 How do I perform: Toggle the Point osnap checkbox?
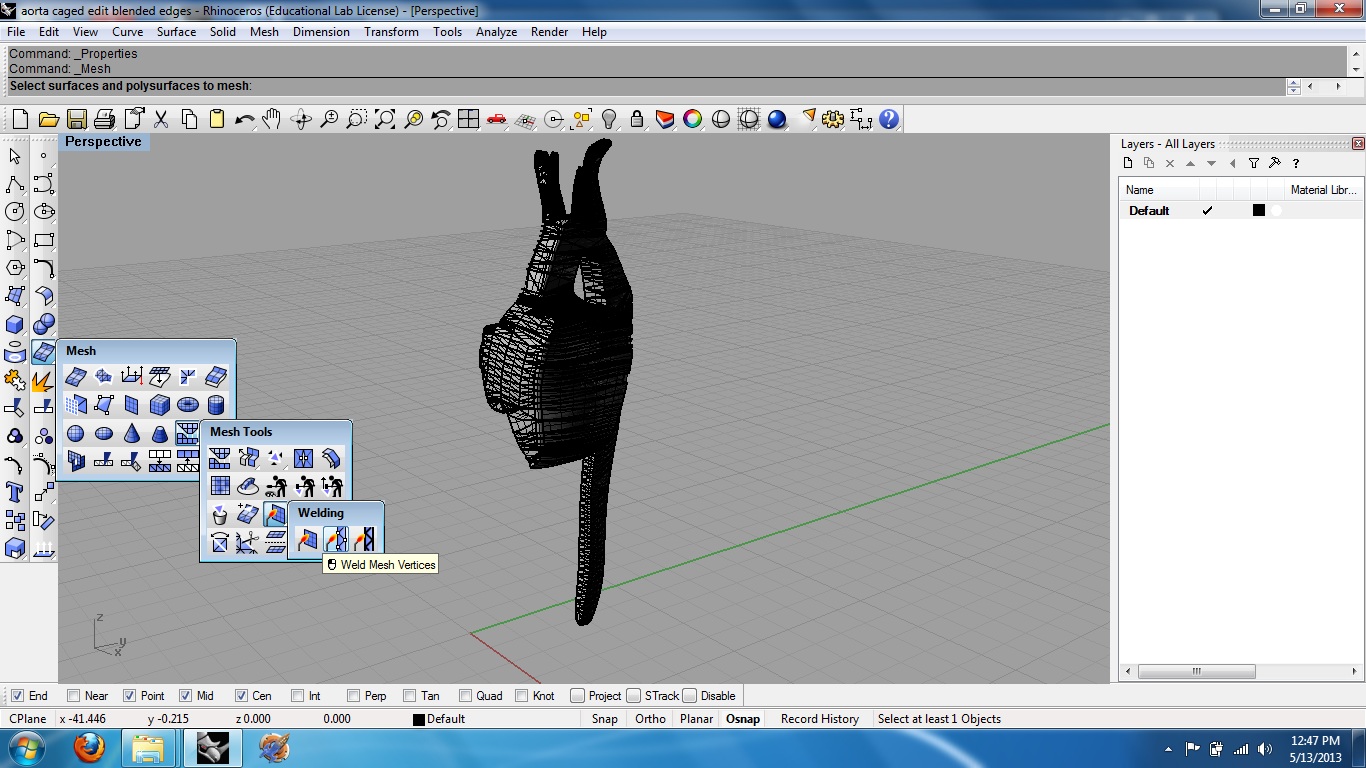coord(129,696)
